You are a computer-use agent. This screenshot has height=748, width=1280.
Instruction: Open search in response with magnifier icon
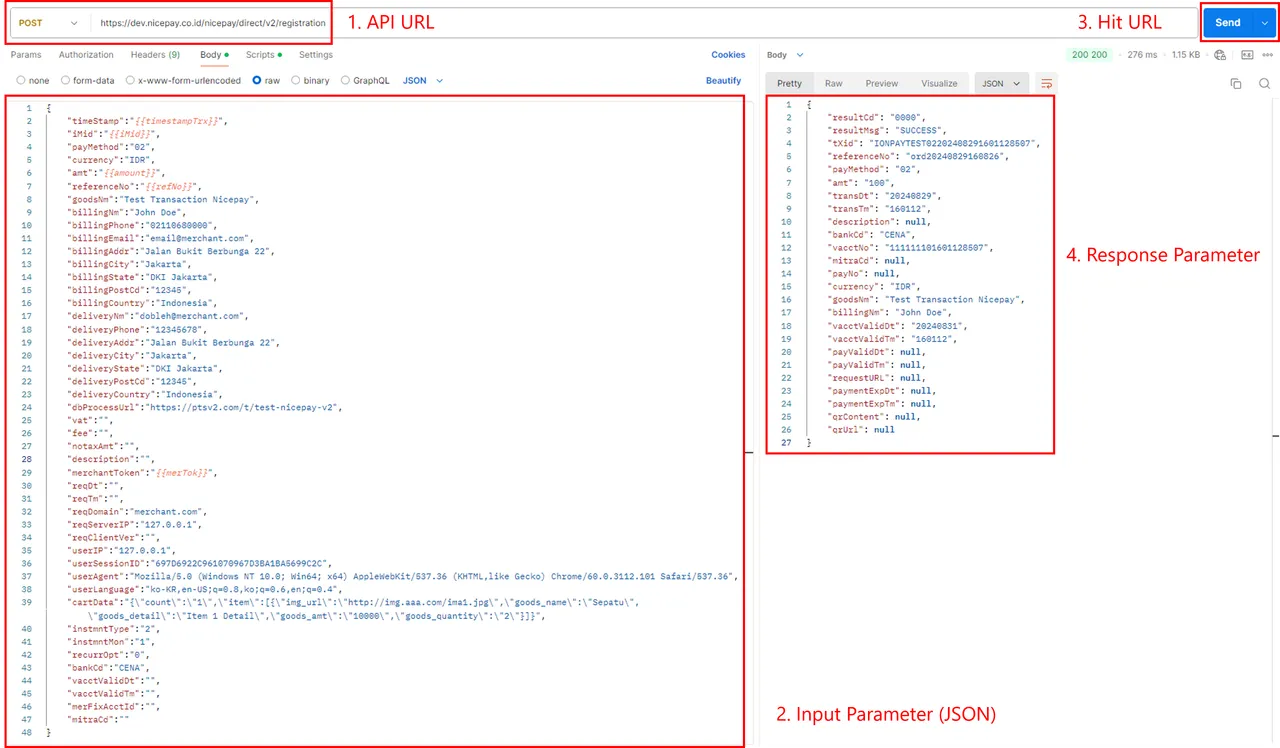(1264, 83)
